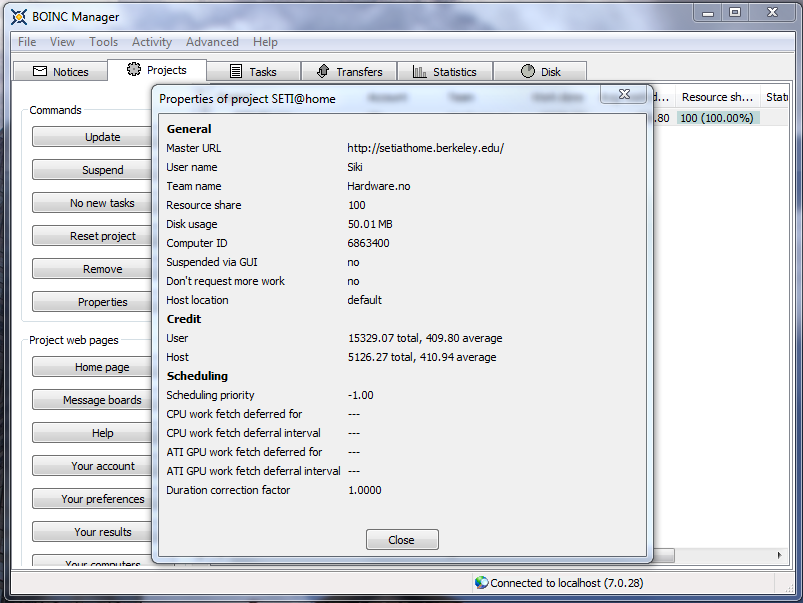Click the Statistics tab chart icon

tap(419, 71)
